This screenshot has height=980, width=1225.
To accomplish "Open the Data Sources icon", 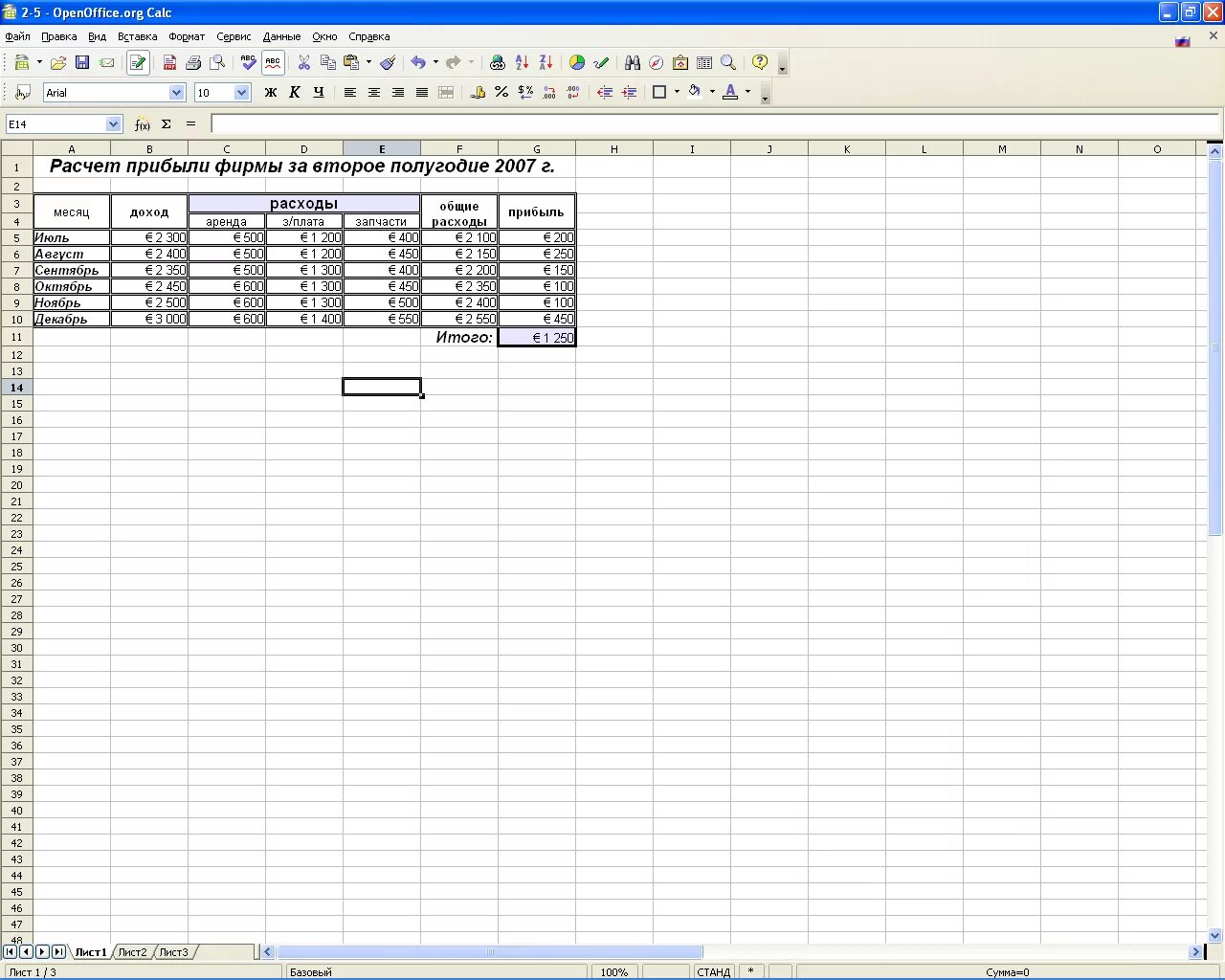I will (704, 62).
